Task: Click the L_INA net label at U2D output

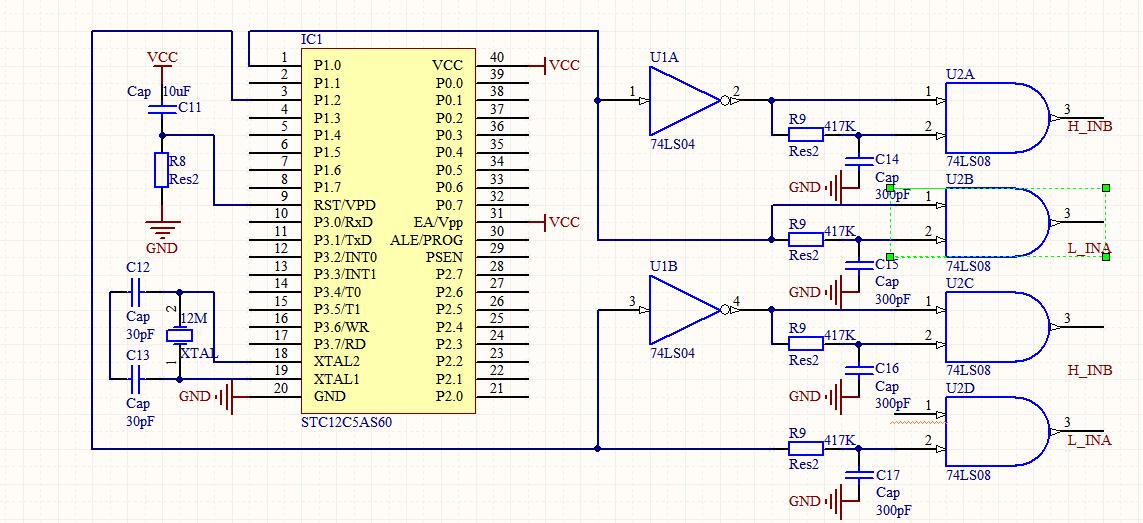Action: 1090,440
